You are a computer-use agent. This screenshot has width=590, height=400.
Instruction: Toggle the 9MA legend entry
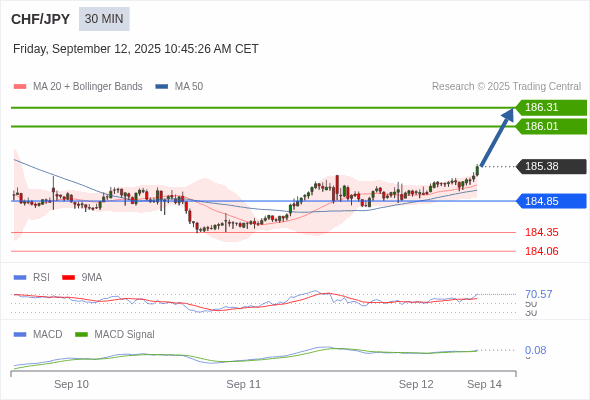[82, 277]
